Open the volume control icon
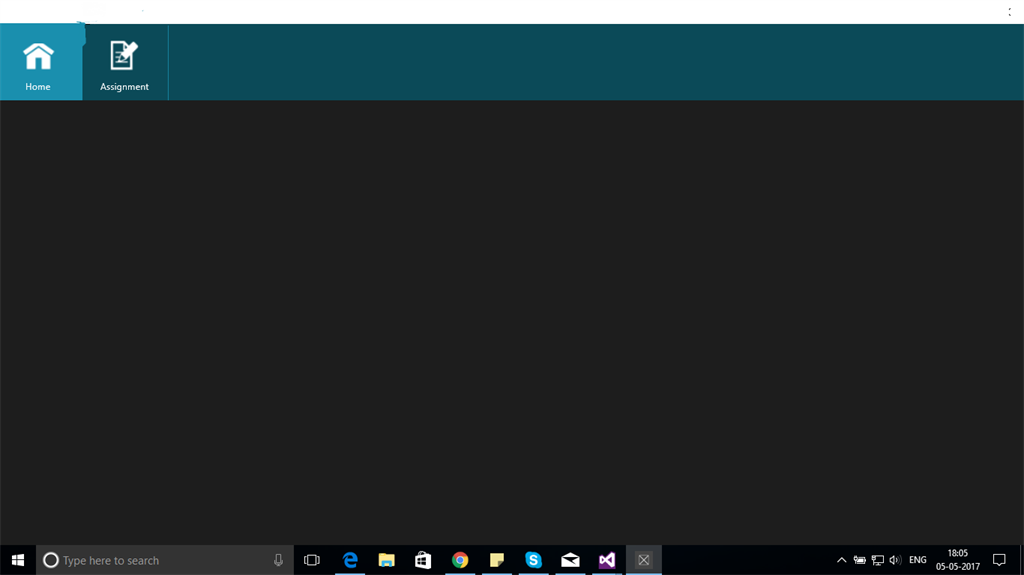Viewport: 1024px width, 575px height. point(895,560)
